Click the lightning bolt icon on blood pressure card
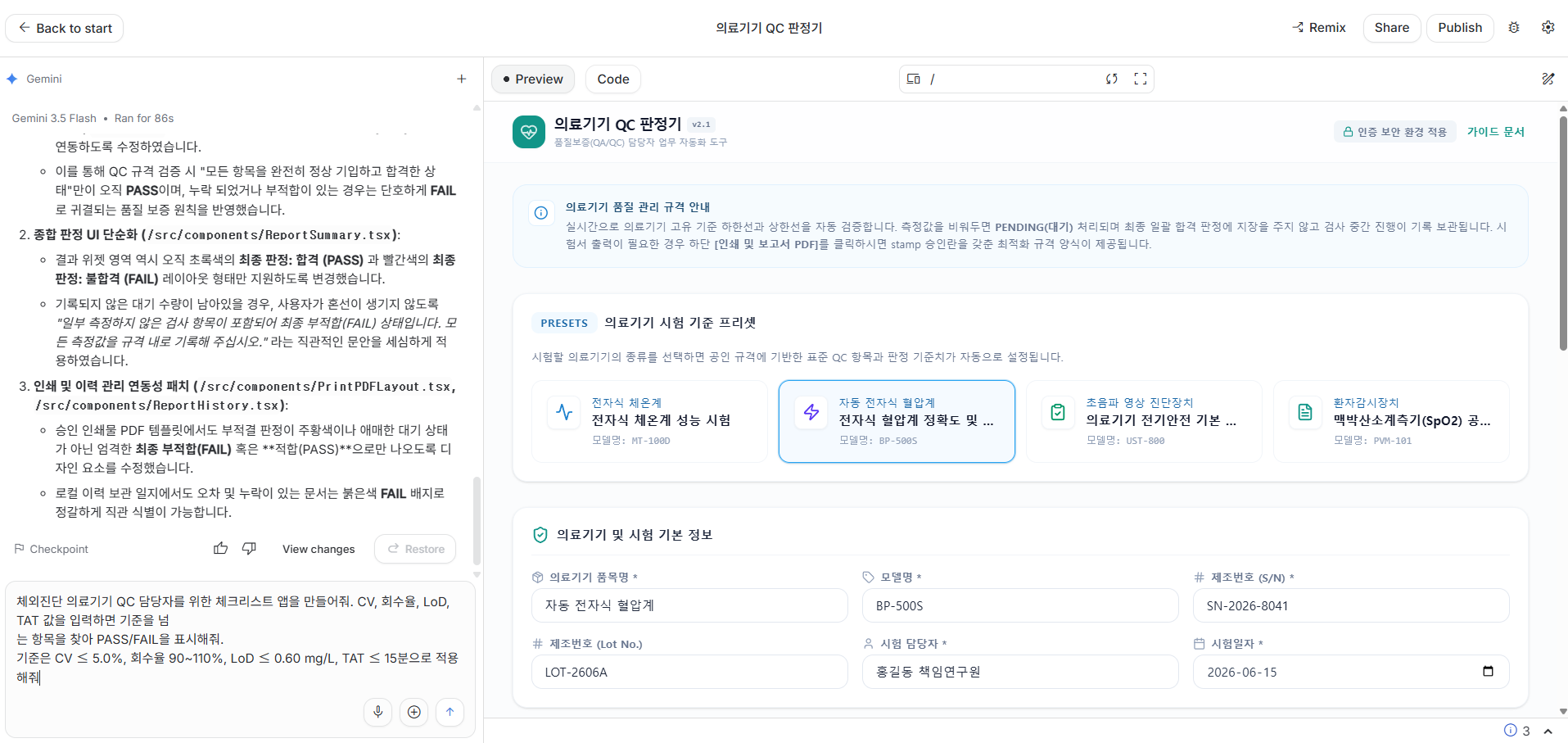This screenshot has height=743, width=1568. click(811, 412)
